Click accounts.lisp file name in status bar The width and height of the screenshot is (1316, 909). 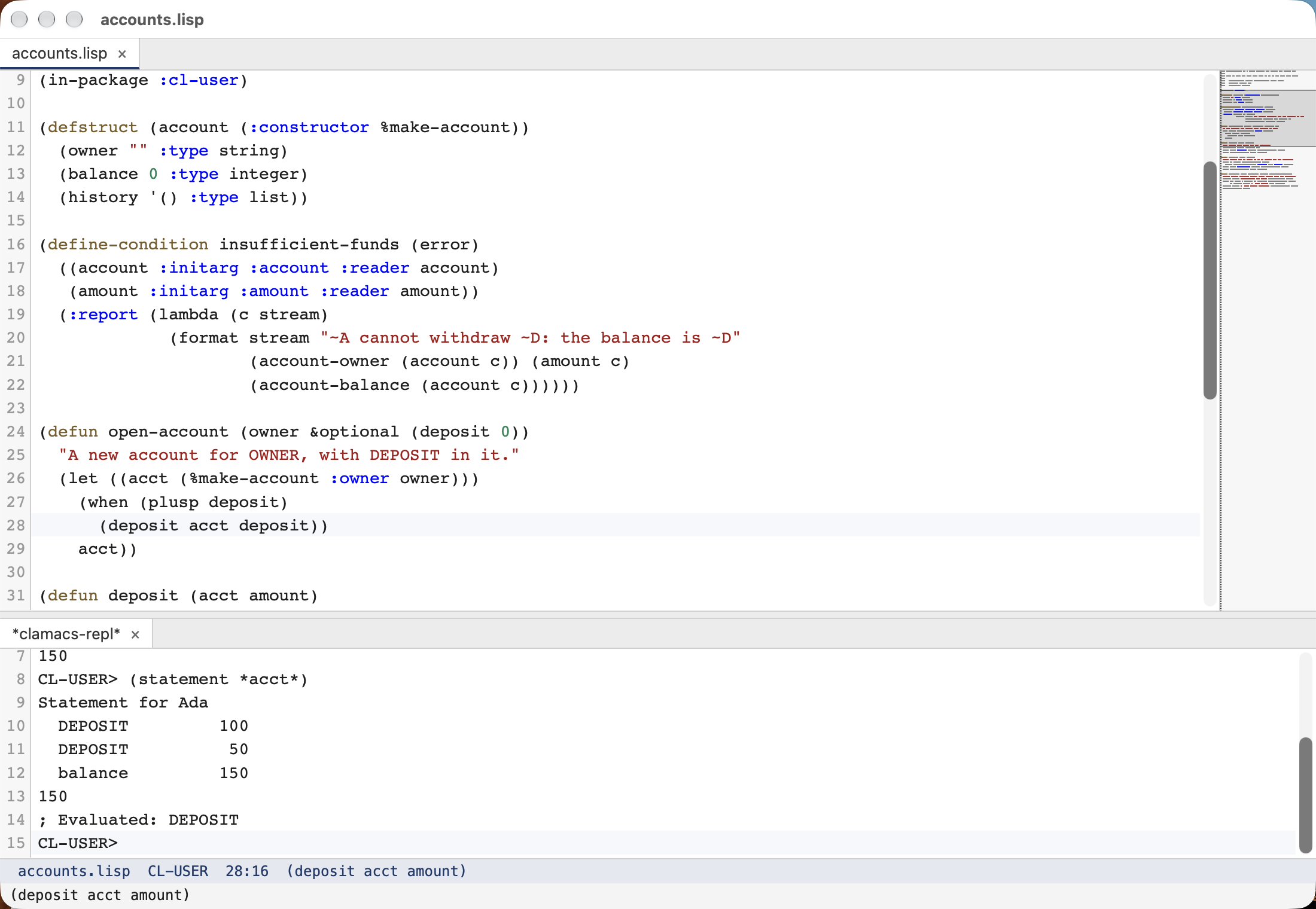tap(74, 871)
